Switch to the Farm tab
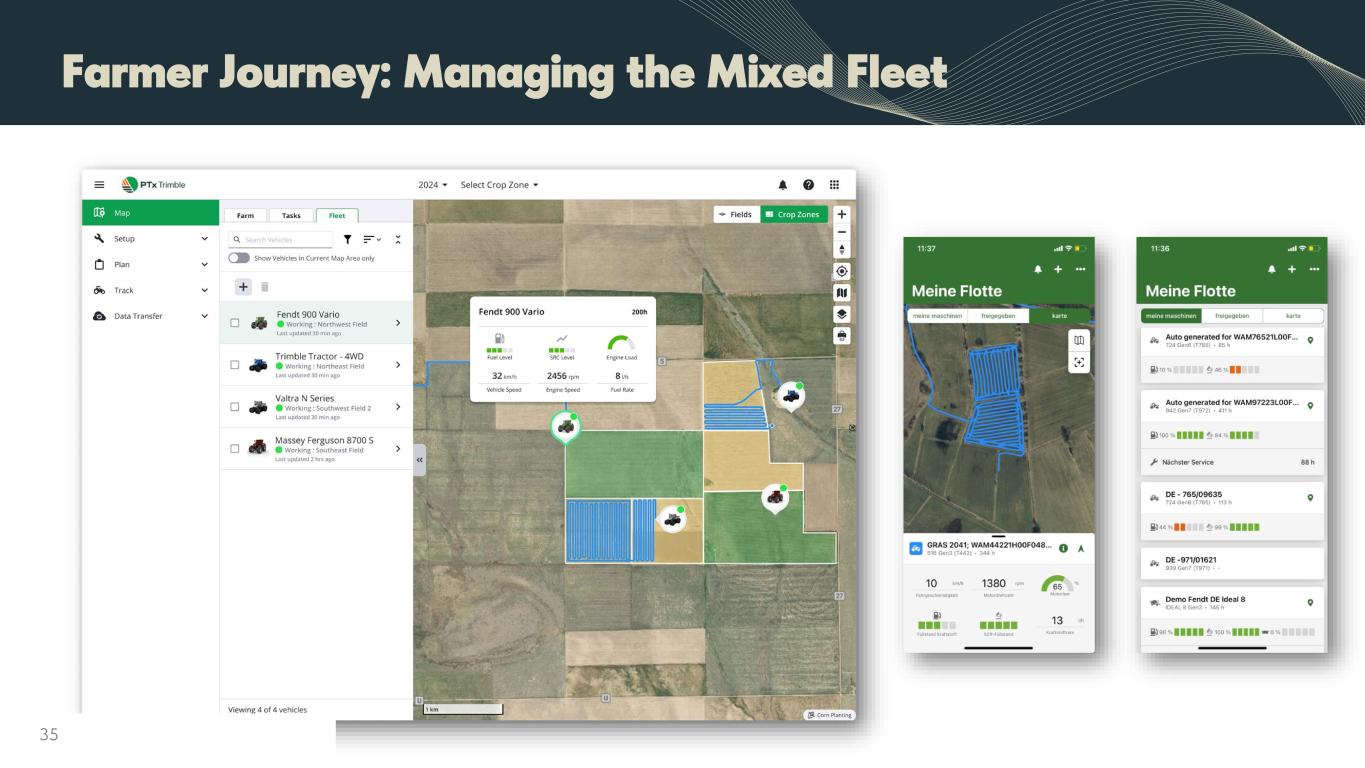This screenshot has height=768, width=1365. pyautogui.click(x=244, y=215)
